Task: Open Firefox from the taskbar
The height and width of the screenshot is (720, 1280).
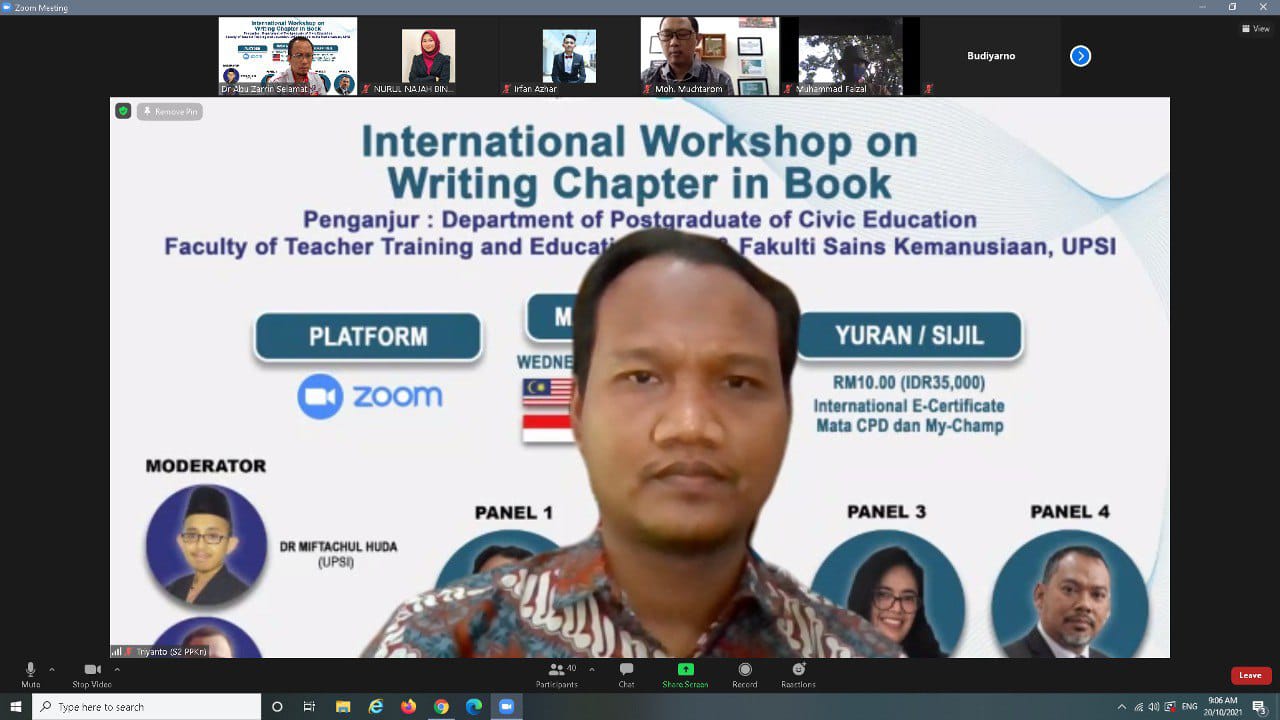Action: pos(408,707)
